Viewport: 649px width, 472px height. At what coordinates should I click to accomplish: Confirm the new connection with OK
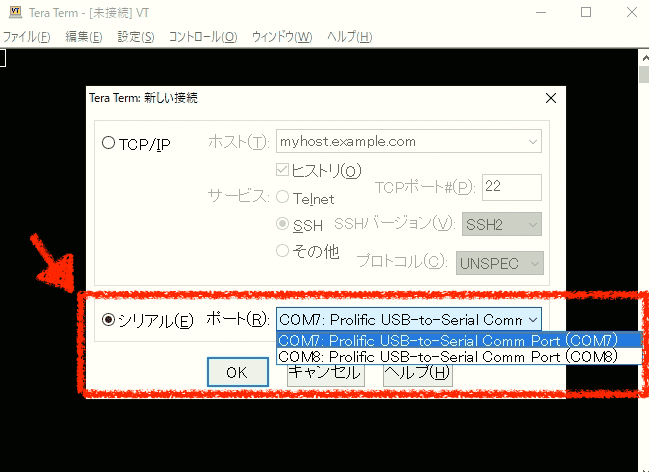pyautogui.click(x=238, y=372)
